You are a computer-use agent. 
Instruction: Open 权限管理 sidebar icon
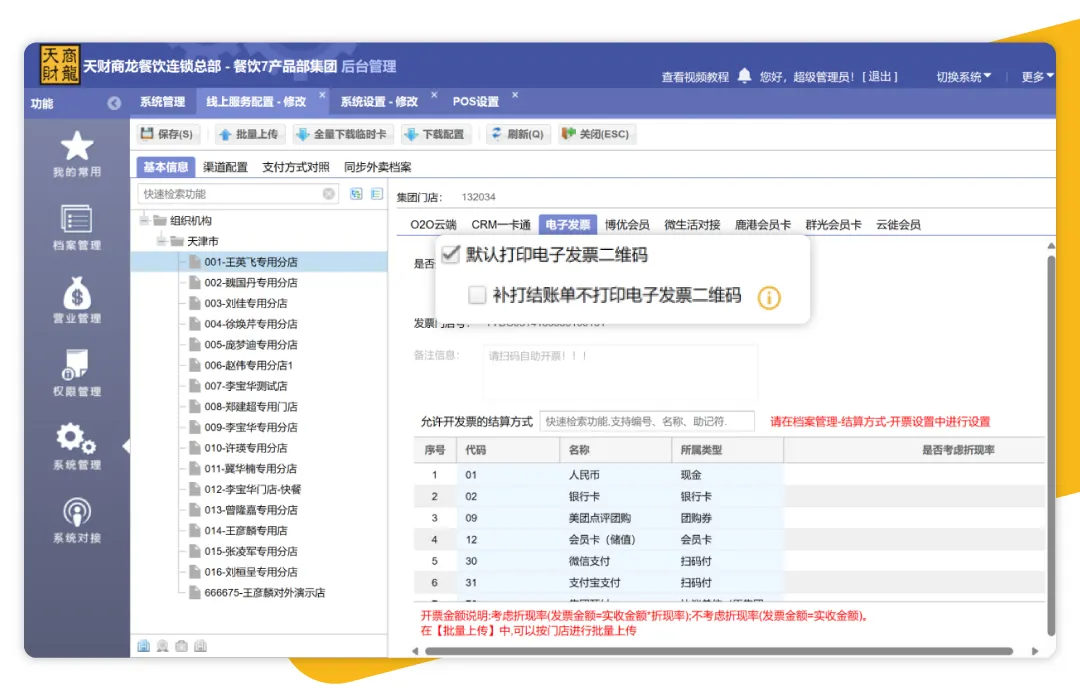click(x=76, y=365)
